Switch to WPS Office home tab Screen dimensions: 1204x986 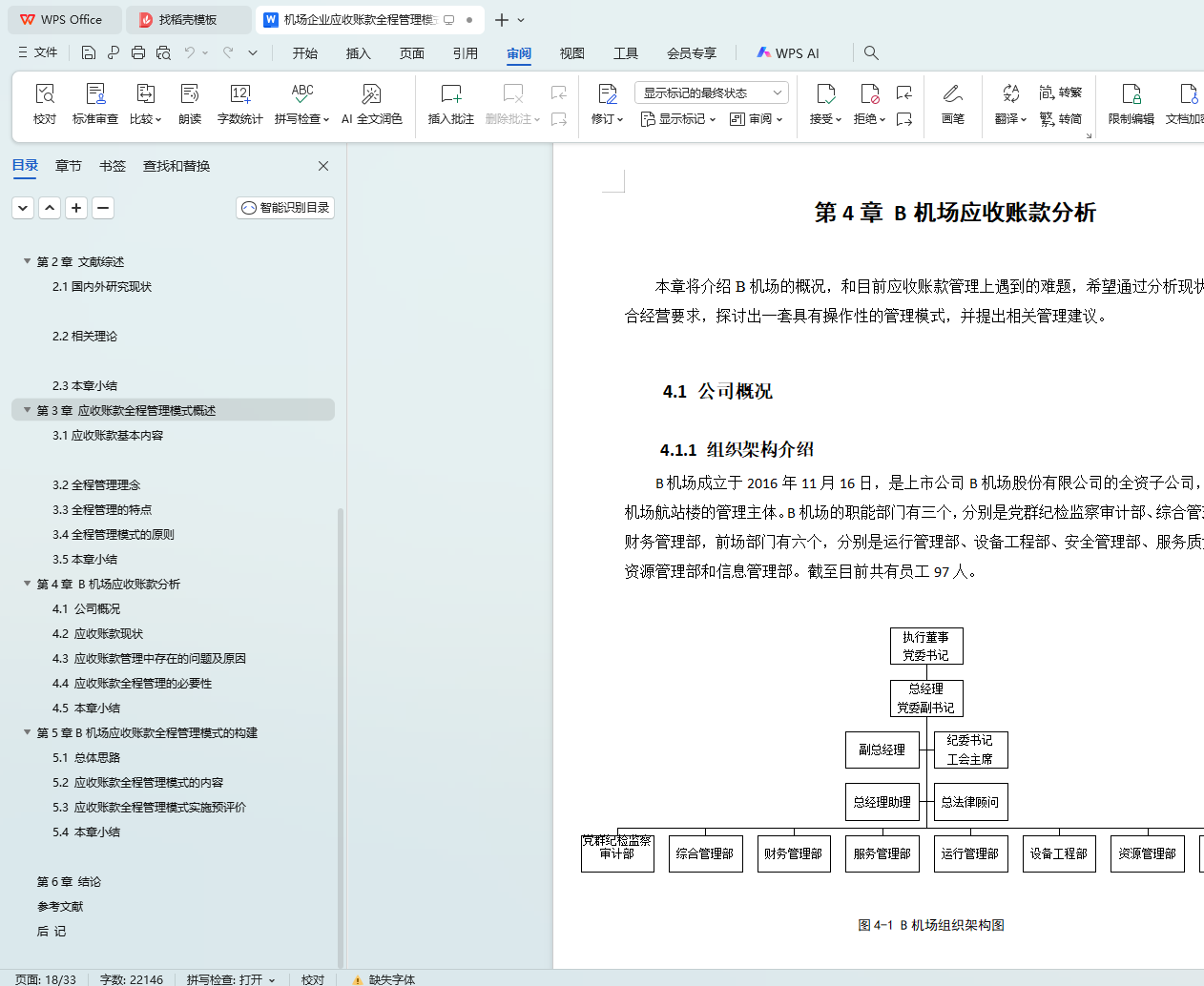pyautogui.click(x=63, y=19)
